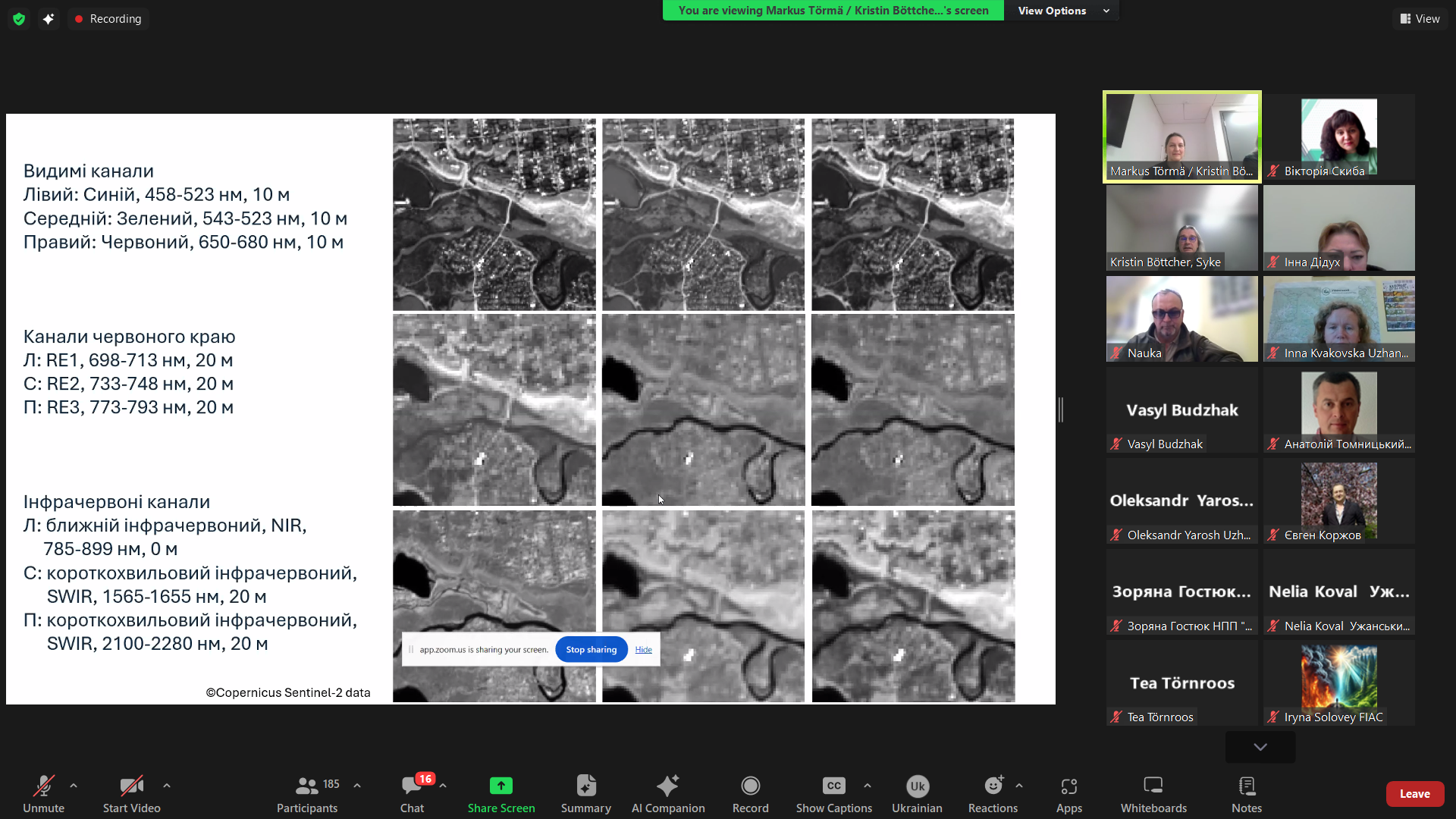Open the meeting Summary

click(585, 793)
